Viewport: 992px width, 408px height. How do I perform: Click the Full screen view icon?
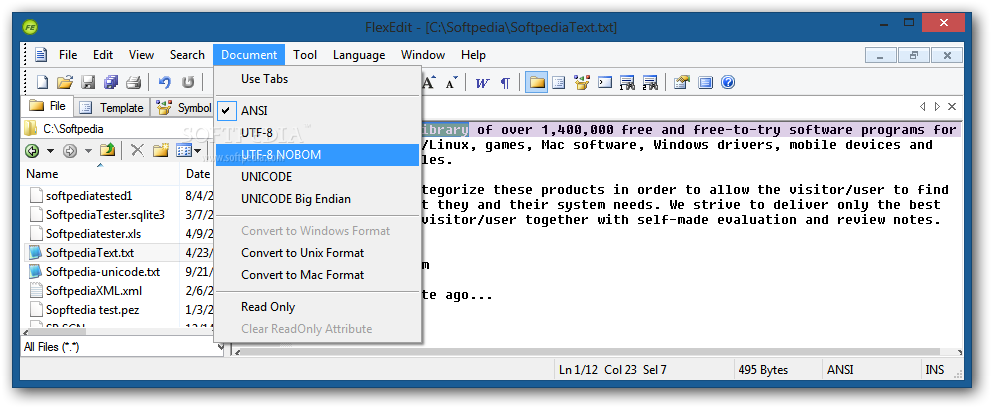[x=705, y=82]
